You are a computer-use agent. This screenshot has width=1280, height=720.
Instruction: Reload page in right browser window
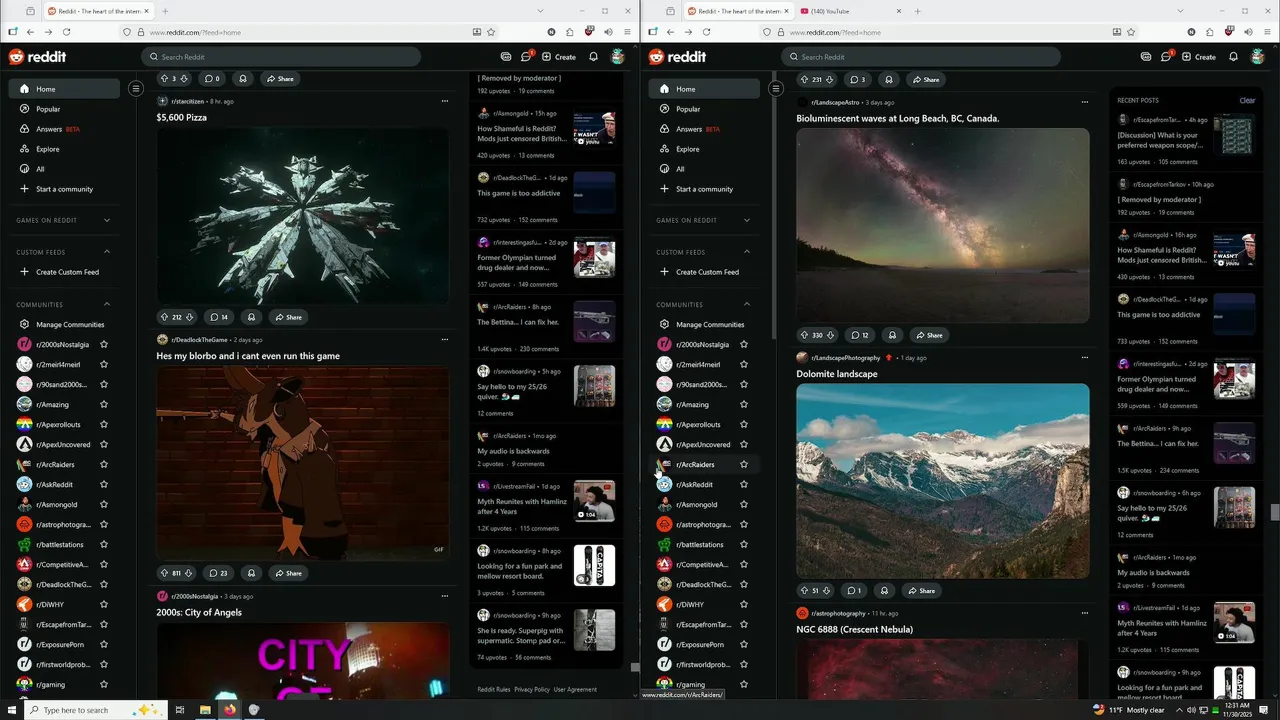pos(706,32)
